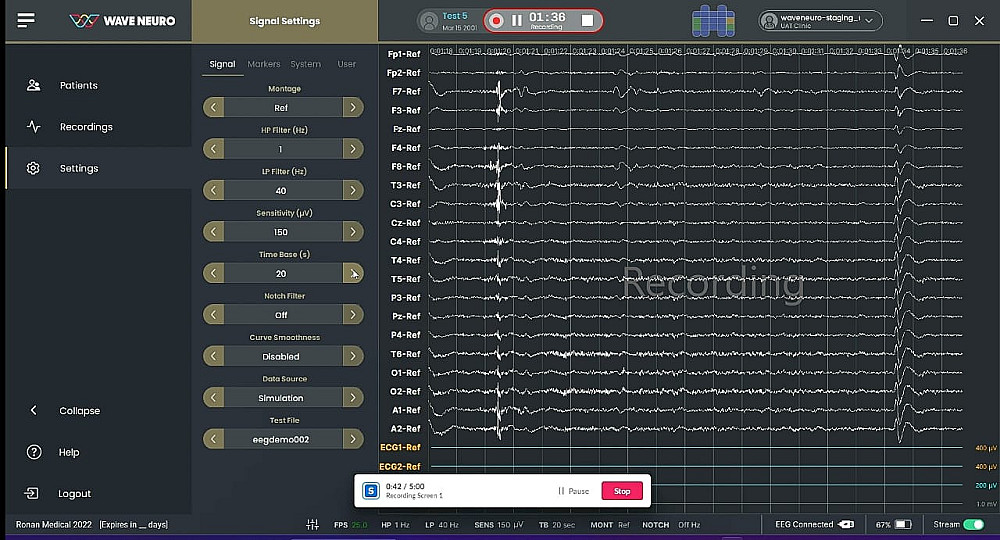
Task: Select the Fp1-Ref channel label
Action: coord(404,54)
